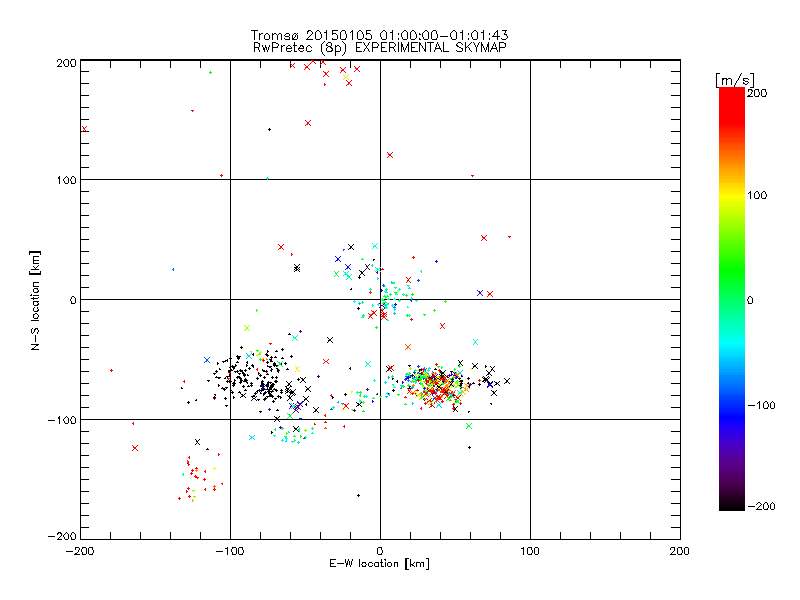800x600 pixels.
Task: Click the subtitle 'RwPretec (8p) EXPERIMENTAL SKYMAP'
Action: 380,48
